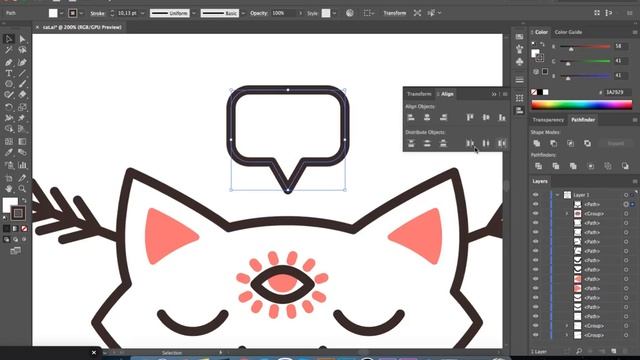Select the Pen tool

tap(9, 62)
